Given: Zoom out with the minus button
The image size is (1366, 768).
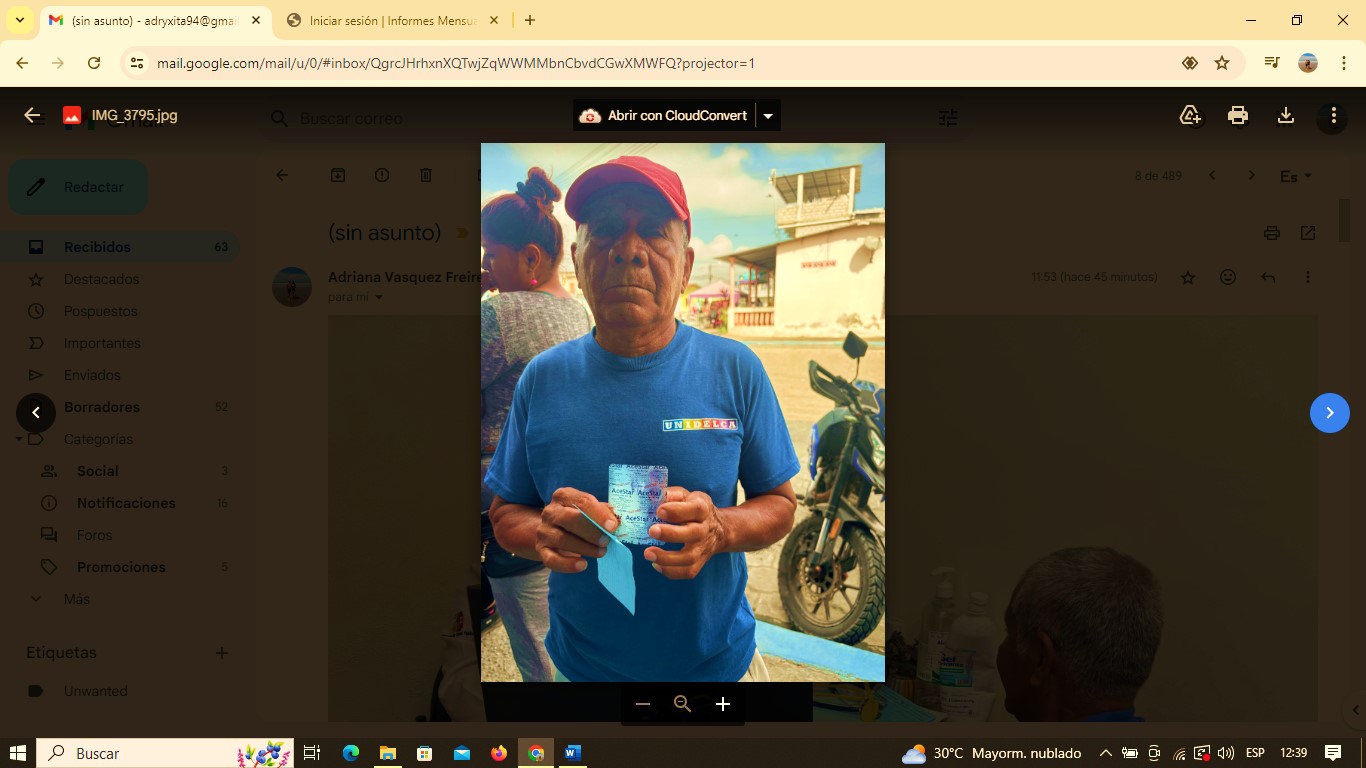Looking at the screenshot, I should pyautogui.click(x=643, y=704).
